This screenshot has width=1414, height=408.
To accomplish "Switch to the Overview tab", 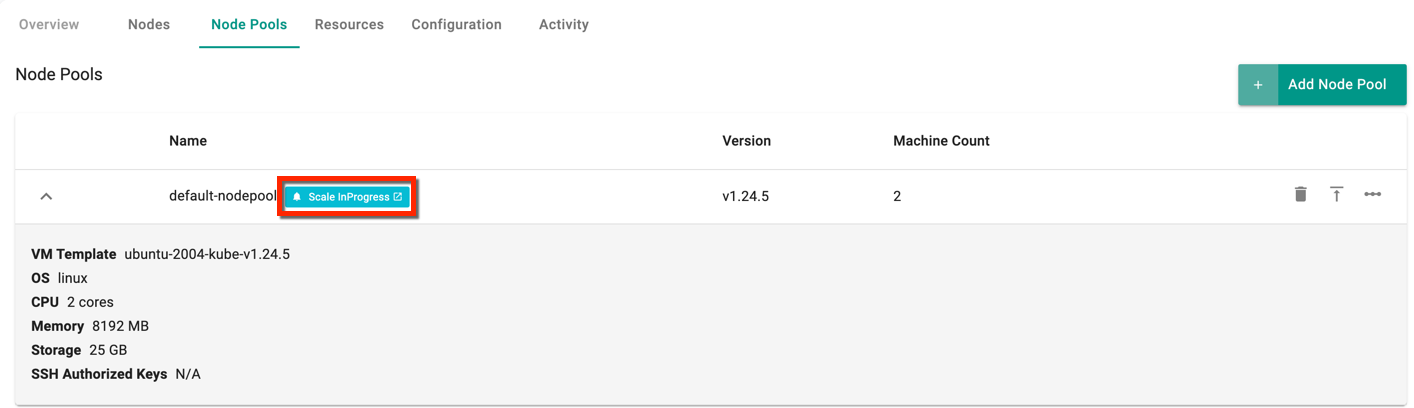I will click(x=49, y=24).
